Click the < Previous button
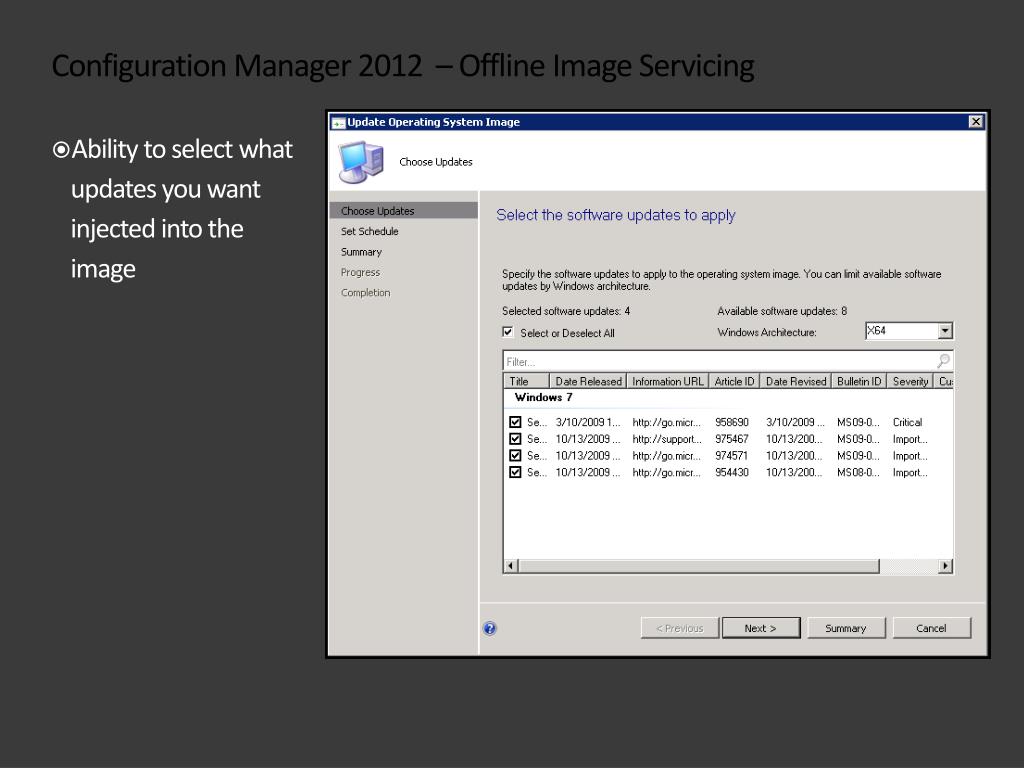This screenshot has width=1024, height=768. point(680,628)
